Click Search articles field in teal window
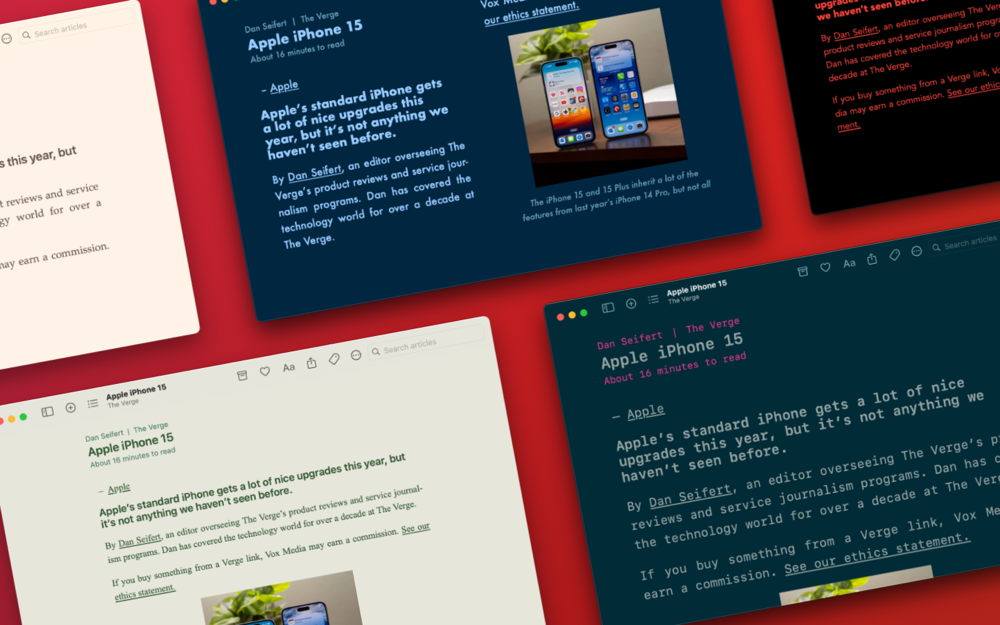Screen dimensions: 1000x625 (965, 243)
